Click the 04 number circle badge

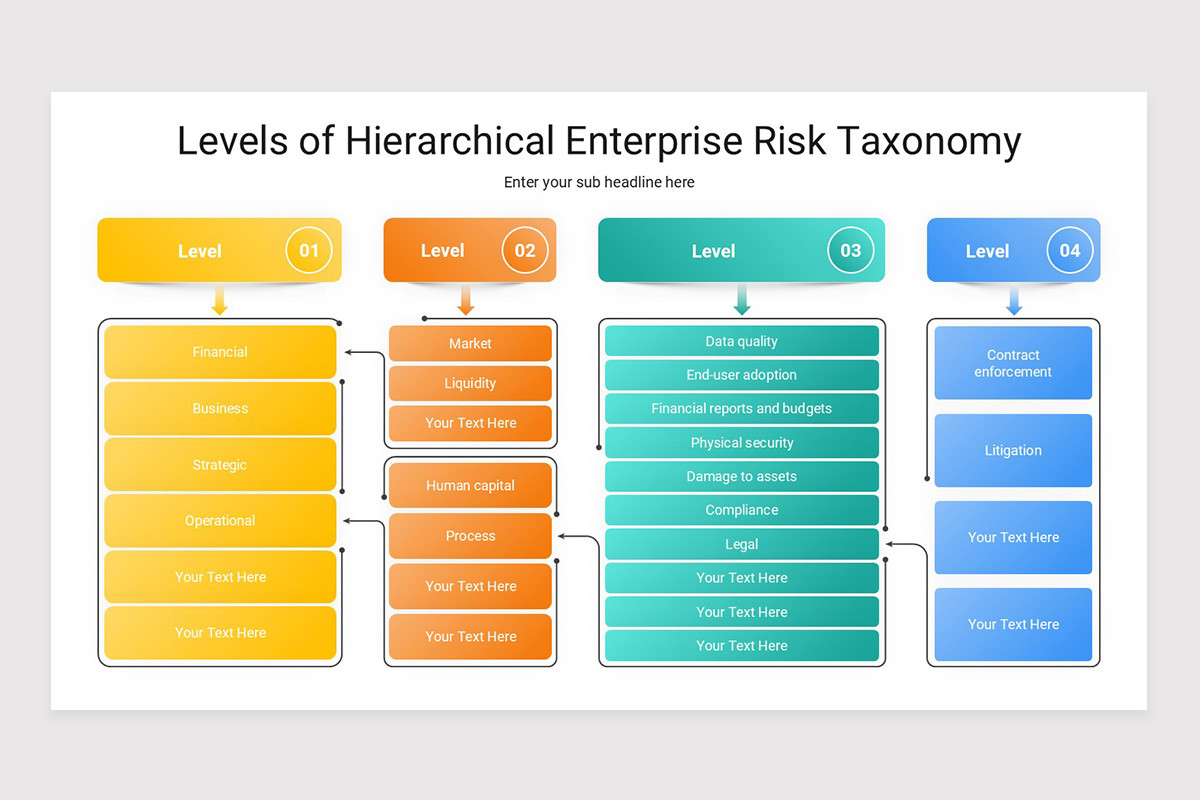tap(1070, 250)
